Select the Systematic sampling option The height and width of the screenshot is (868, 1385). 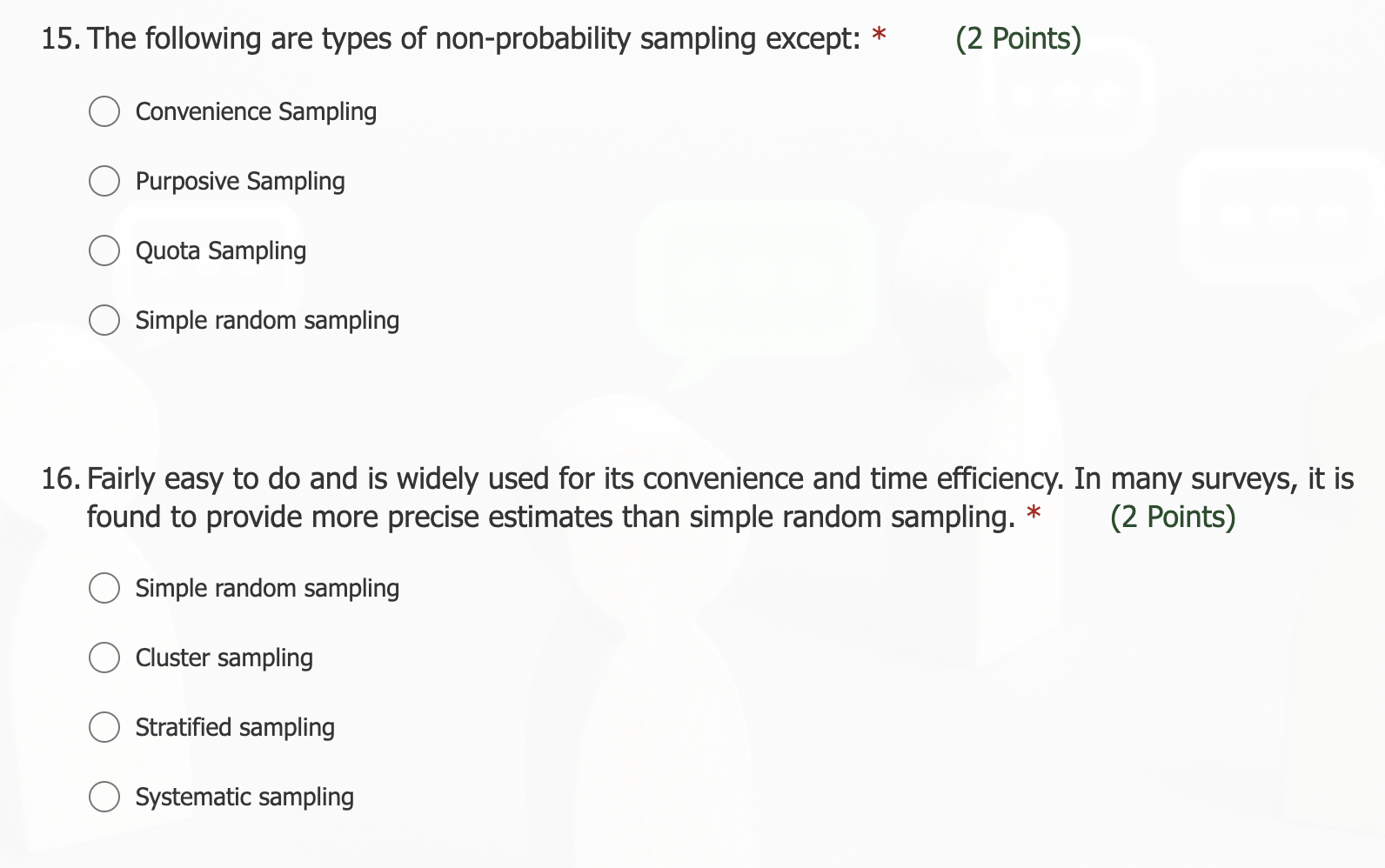[104, 797]
